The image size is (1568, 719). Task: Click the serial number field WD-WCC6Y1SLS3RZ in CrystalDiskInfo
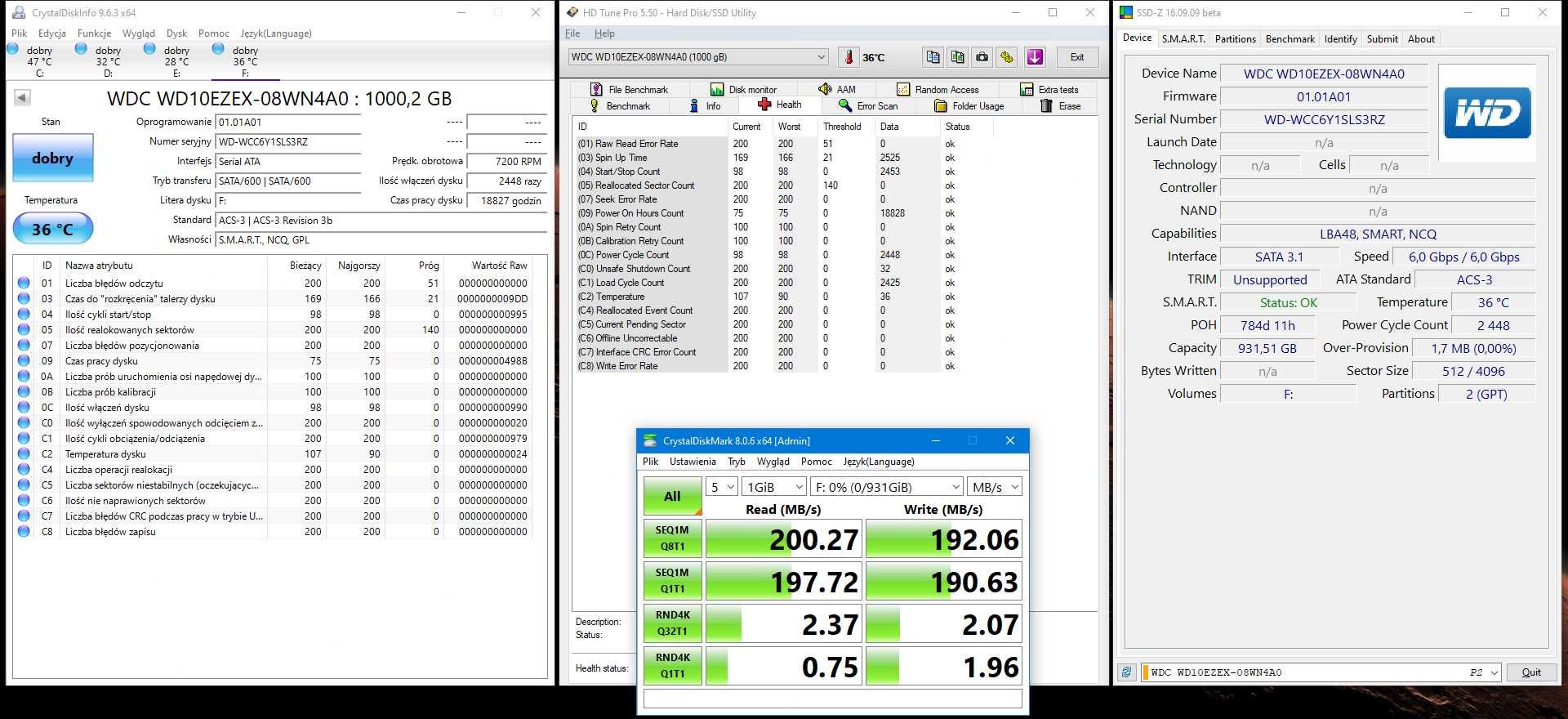[288, 142]
